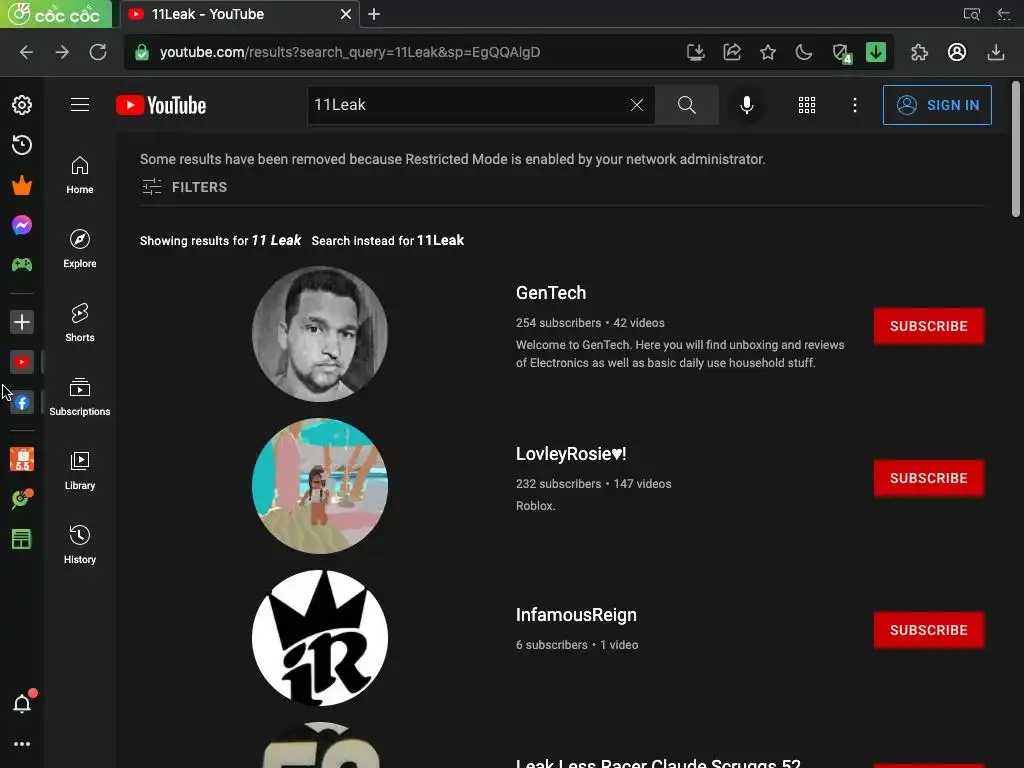Go back to previous page
This screenshot has width=1024, height=768.
[x=26, y=52]
